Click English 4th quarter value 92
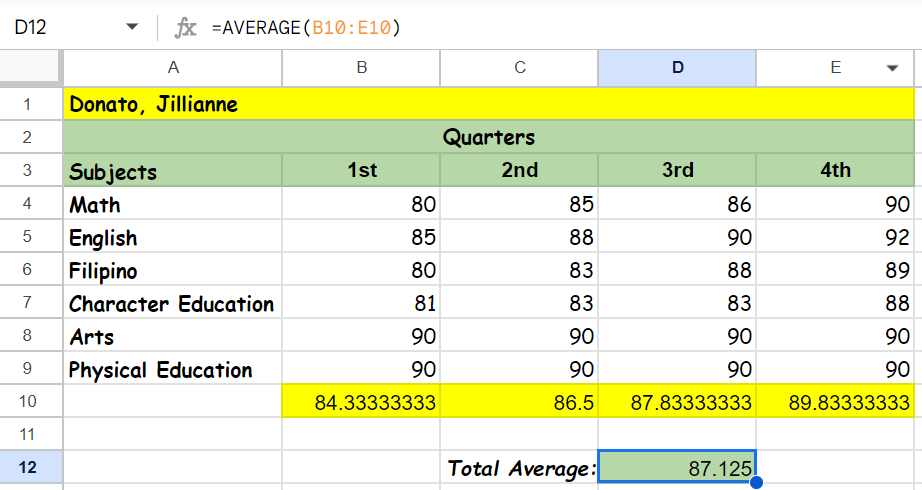This screenshot has width=922, height=490. pos(836,236)
